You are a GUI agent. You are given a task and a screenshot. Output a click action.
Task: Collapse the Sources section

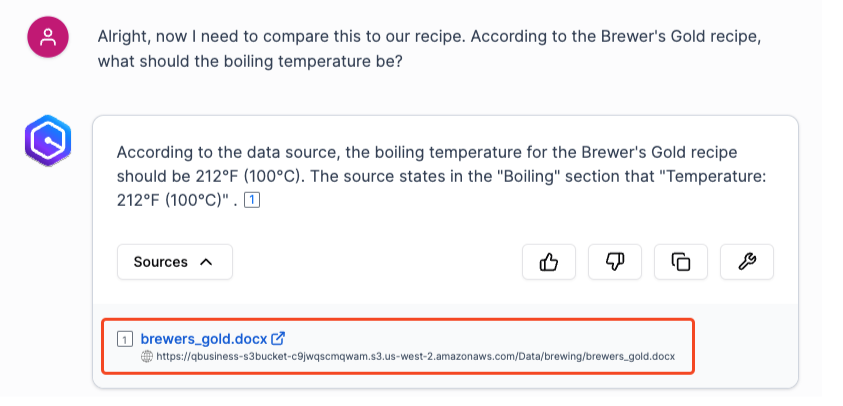174,262
